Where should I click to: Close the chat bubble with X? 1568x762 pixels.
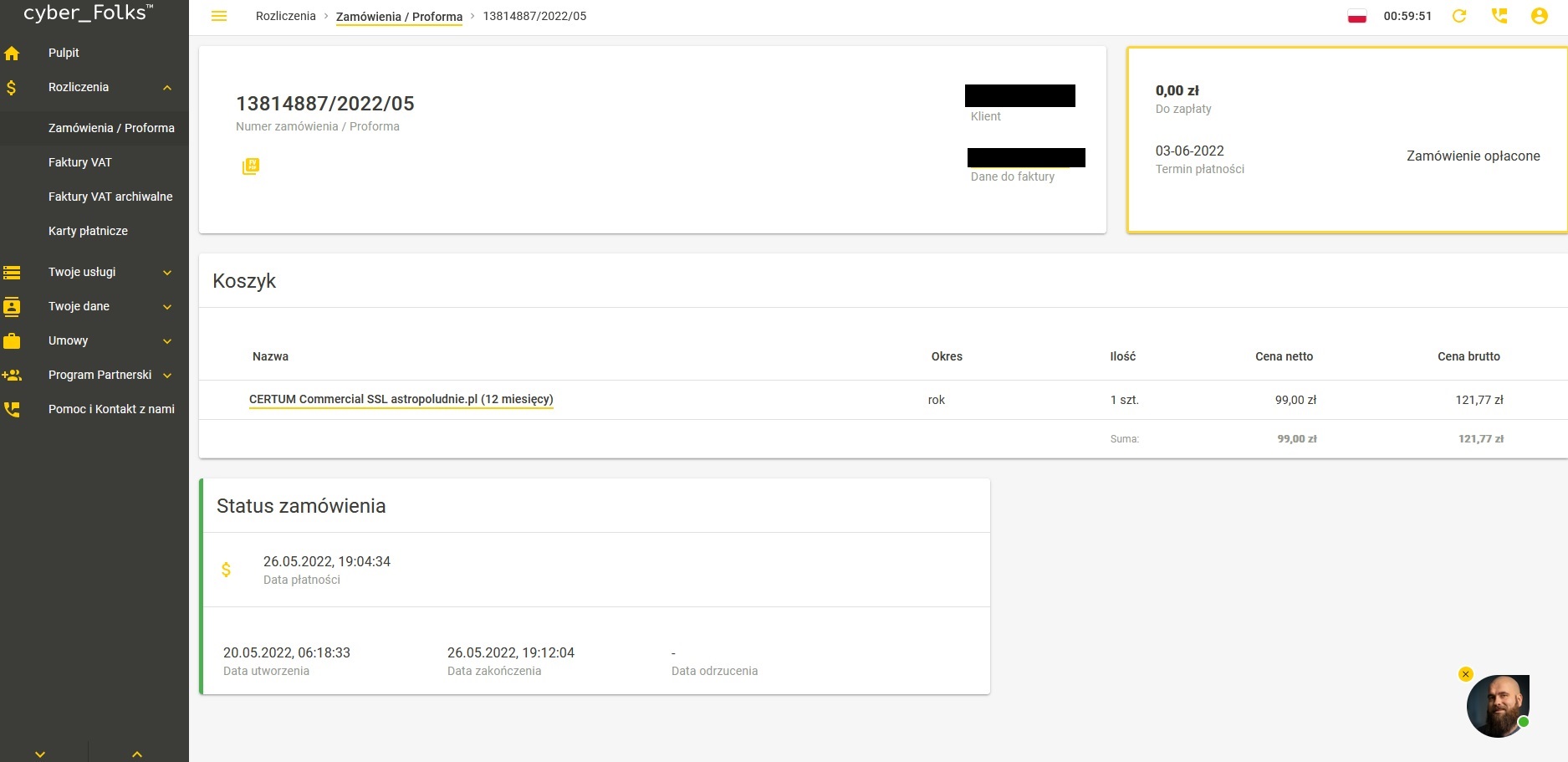click(1465, 674)
